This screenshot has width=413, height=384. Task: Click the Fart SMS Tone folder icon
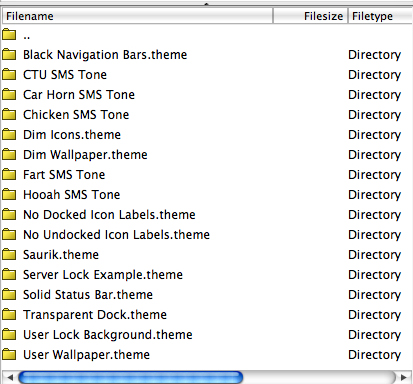[x=9, y=174]
